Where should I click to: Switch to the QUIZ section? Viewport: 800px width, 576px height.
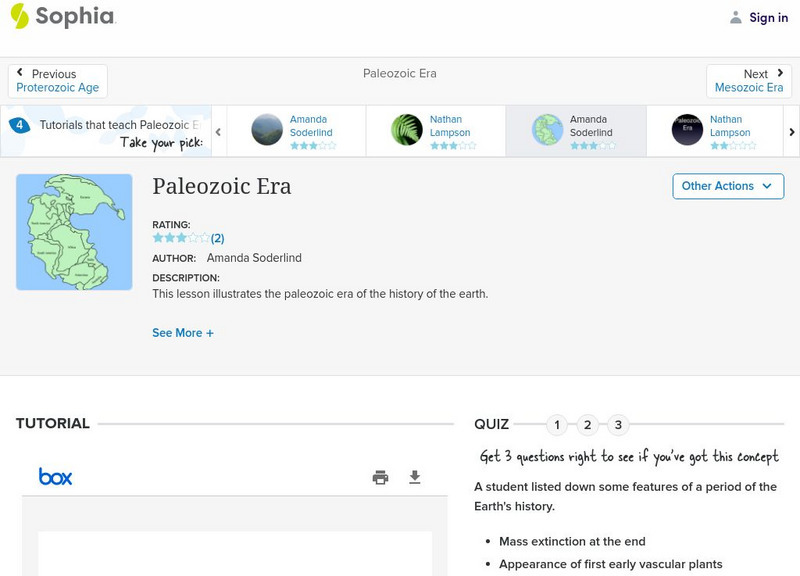click(492, 423)
